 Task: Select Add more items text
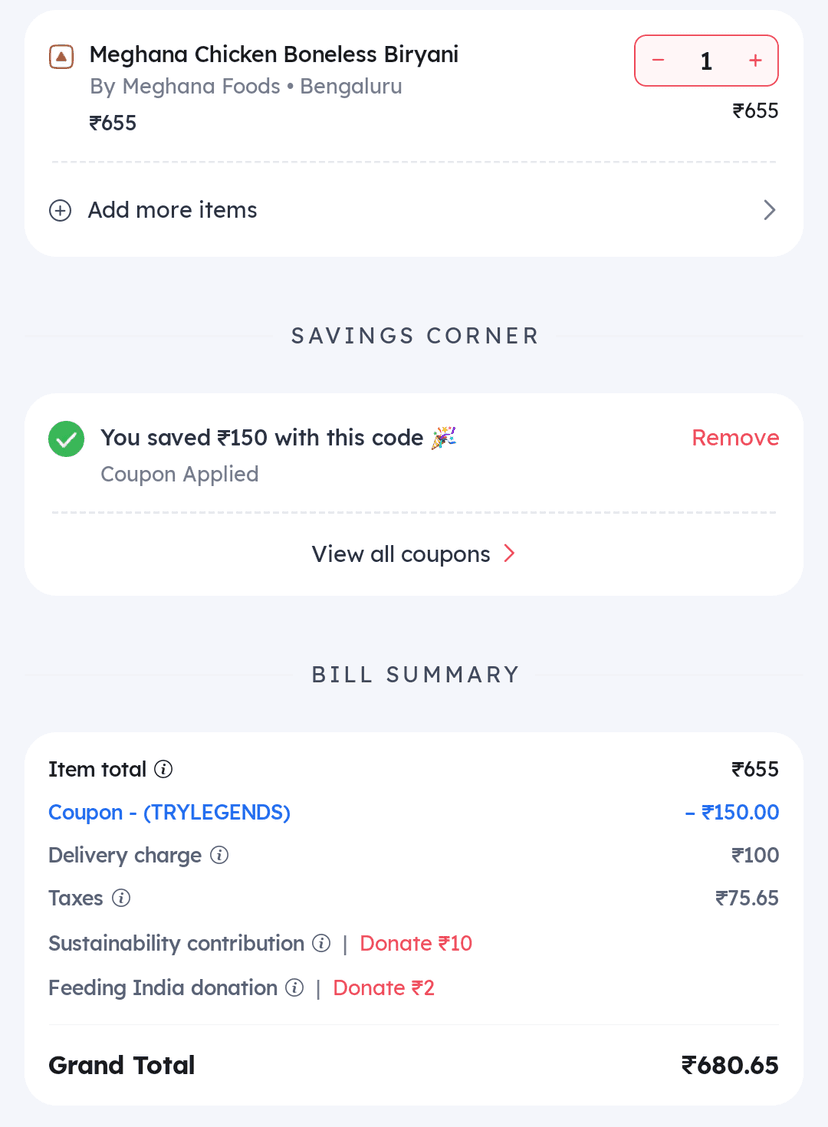[172, 210]
